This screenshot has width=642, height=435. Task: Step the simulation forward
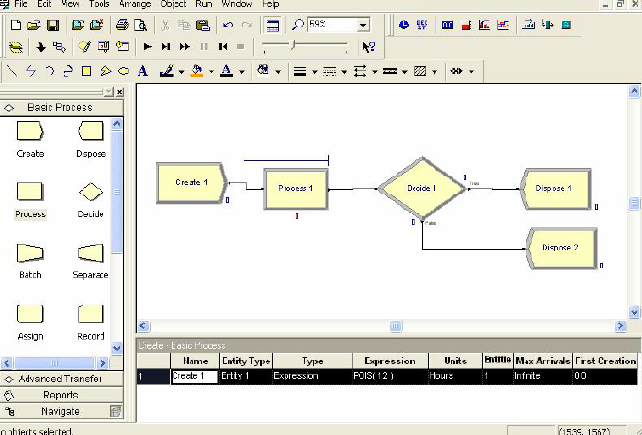pos(166,47)
